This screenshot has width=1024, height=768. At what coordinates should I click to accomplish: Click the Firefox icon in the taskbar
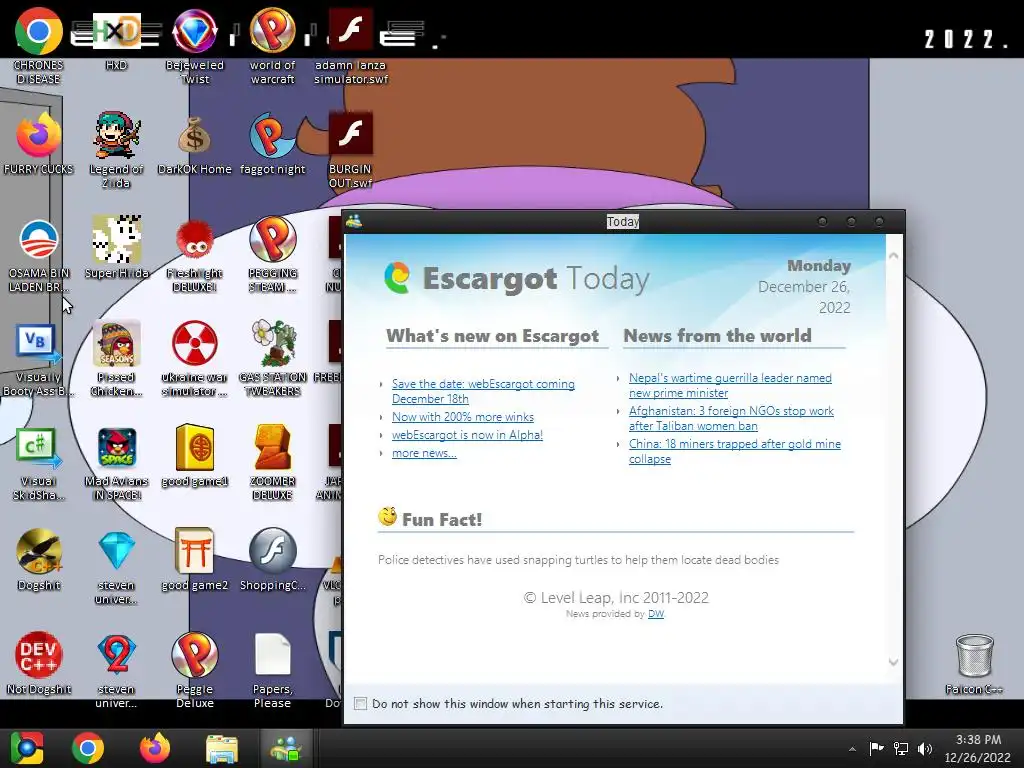pyautogui.click(x=155, y=748)
